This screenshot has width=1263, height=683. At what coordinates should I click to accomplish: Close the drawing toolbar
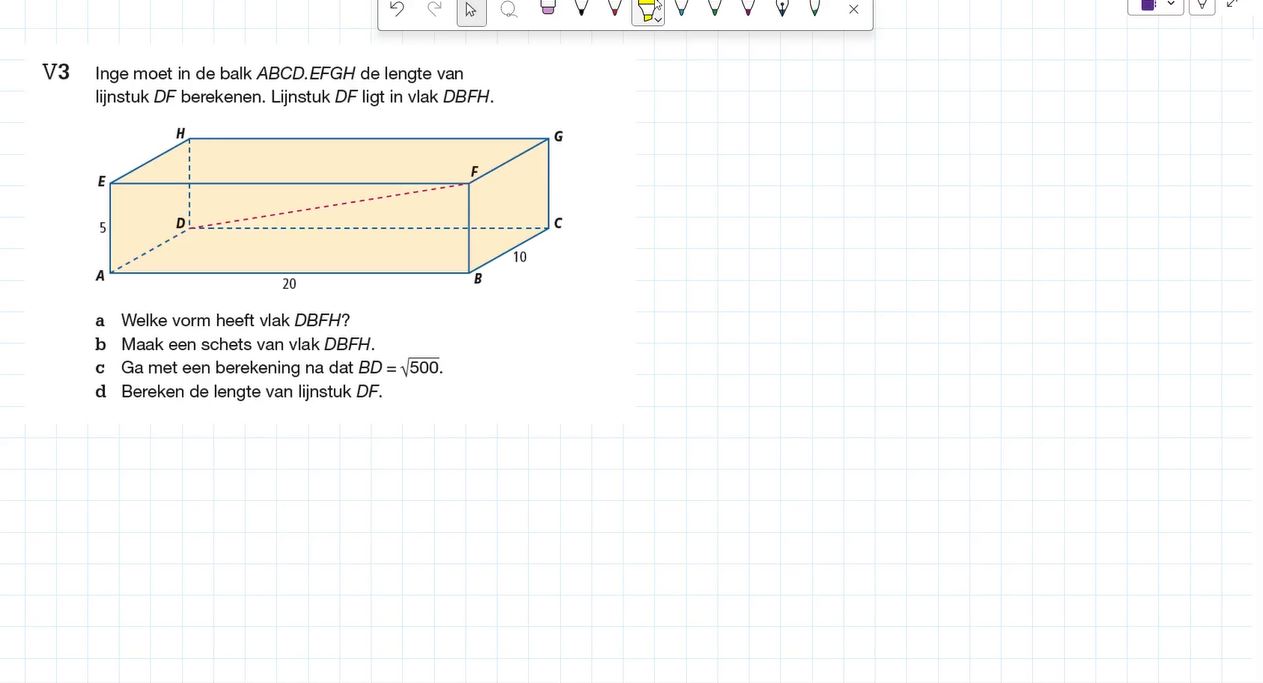(x=853, y=9)
